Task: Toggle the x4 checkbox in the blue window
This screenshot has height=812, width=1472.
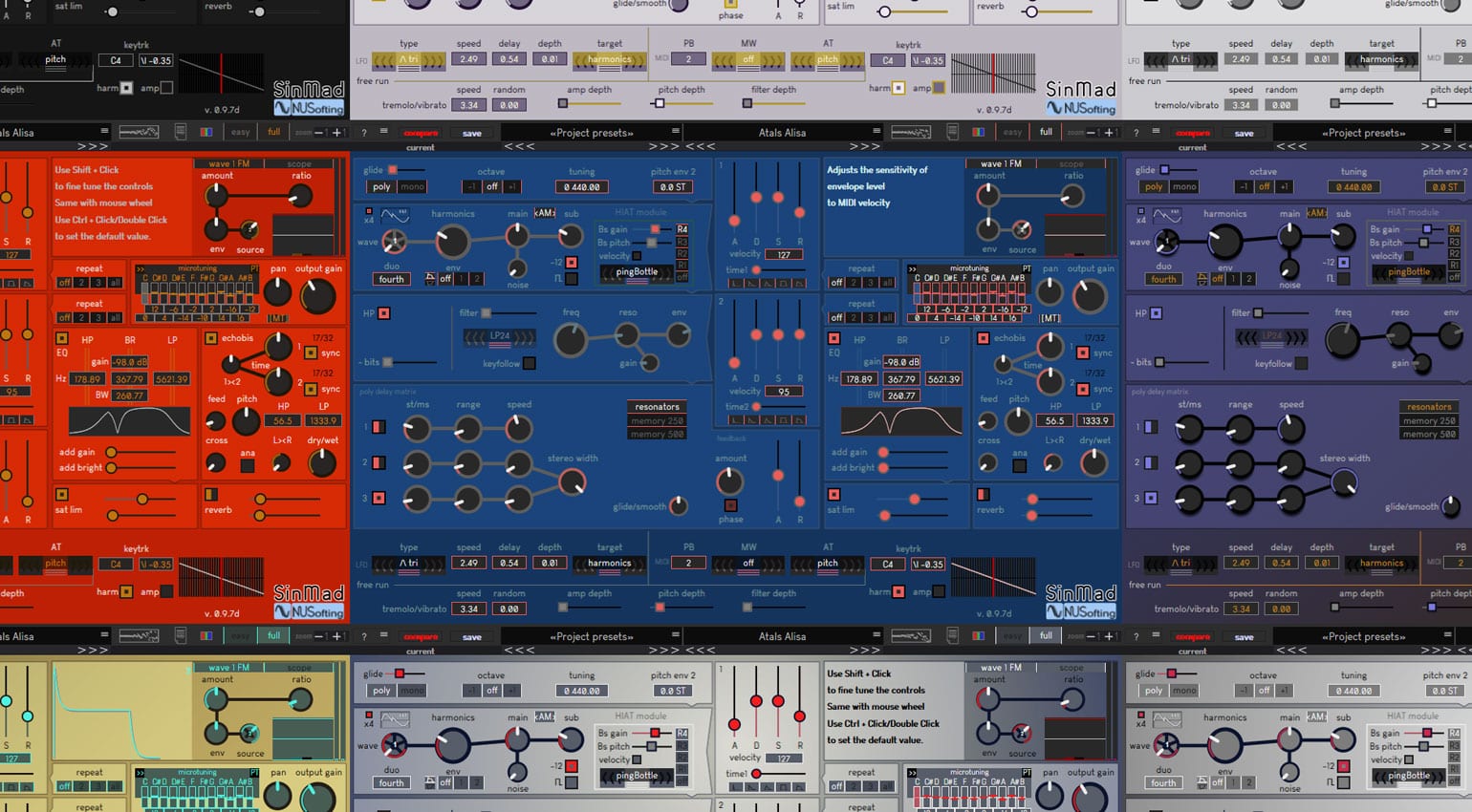Action: click(369, 210)
